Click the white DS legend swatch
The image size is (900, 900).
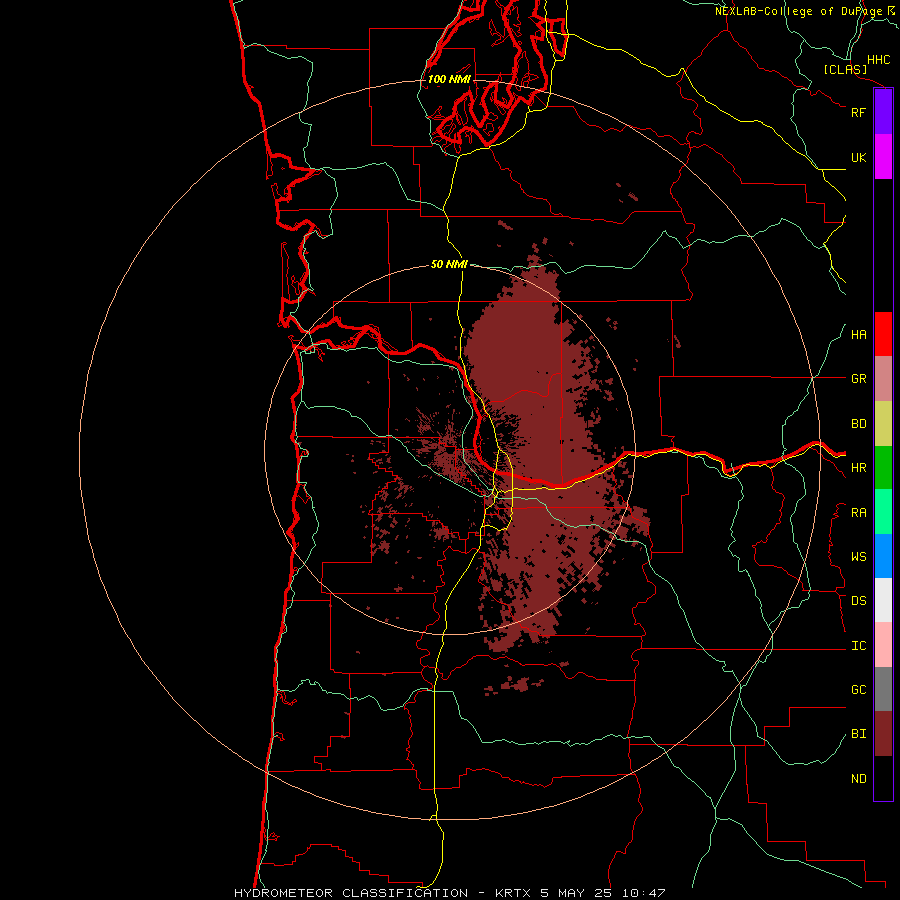(x=883, y=600)
